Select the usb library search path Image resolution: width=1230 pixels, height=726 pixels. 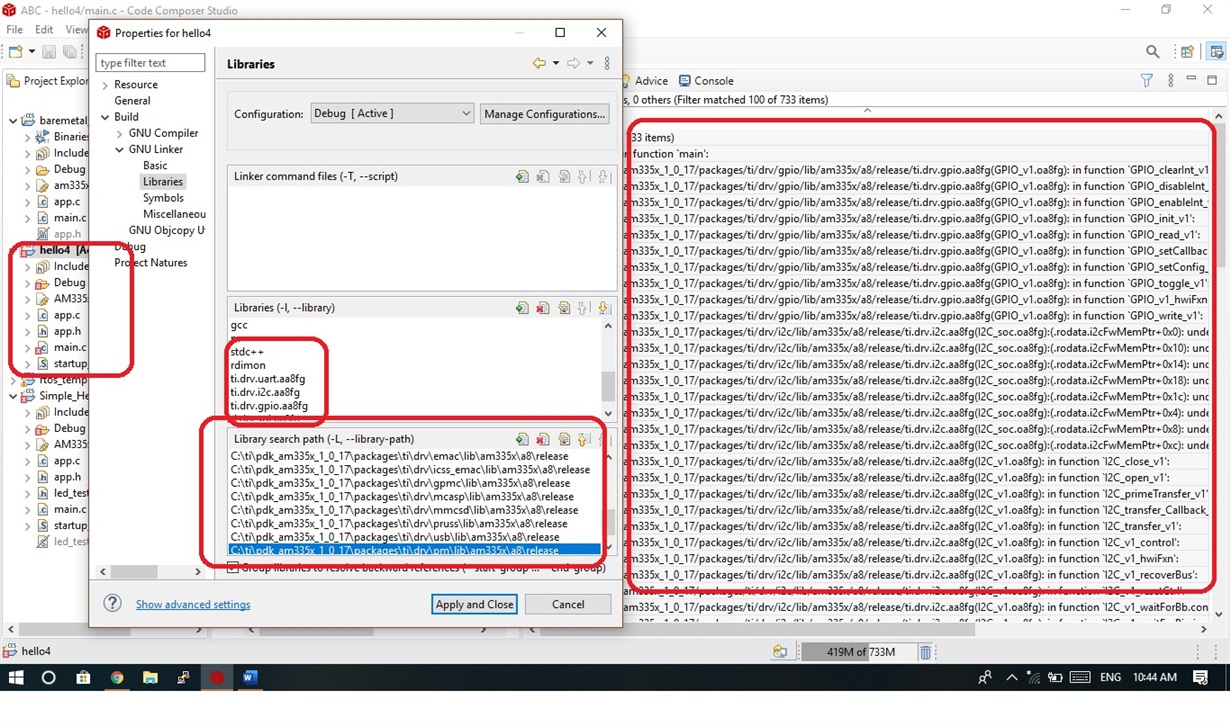click(395, 537)
